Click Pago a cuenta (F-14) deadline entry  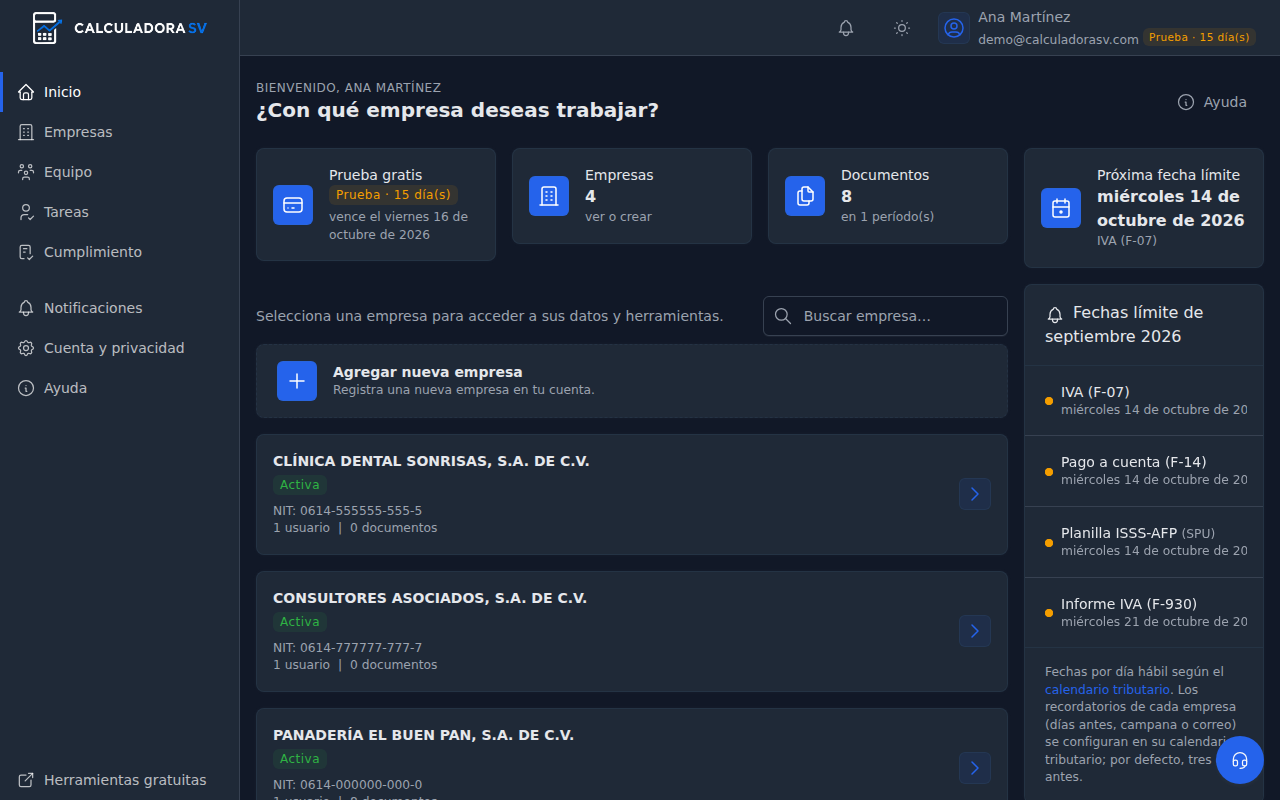1144,471
